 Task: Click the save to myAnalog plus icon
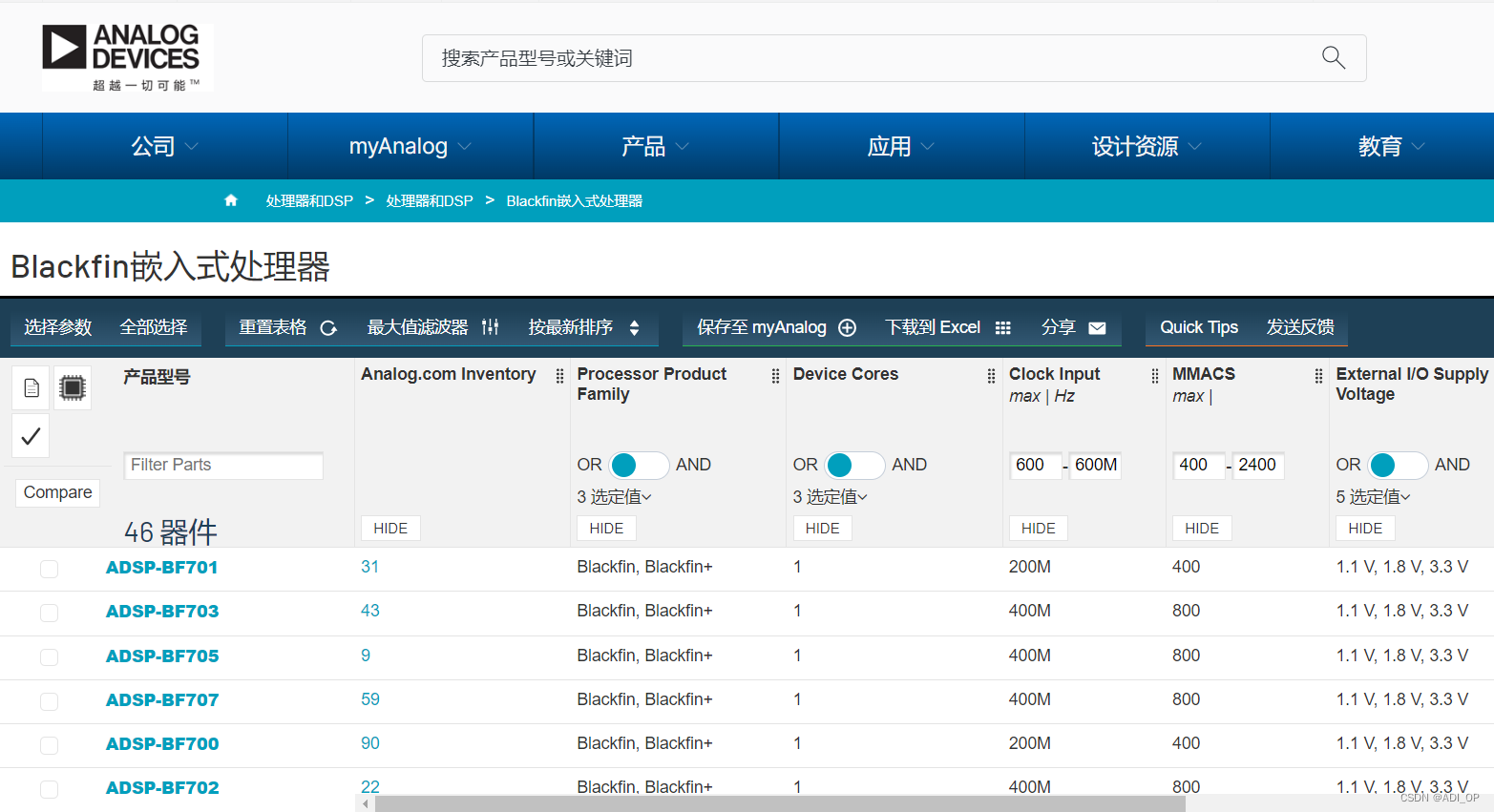[x=847, y=327]
